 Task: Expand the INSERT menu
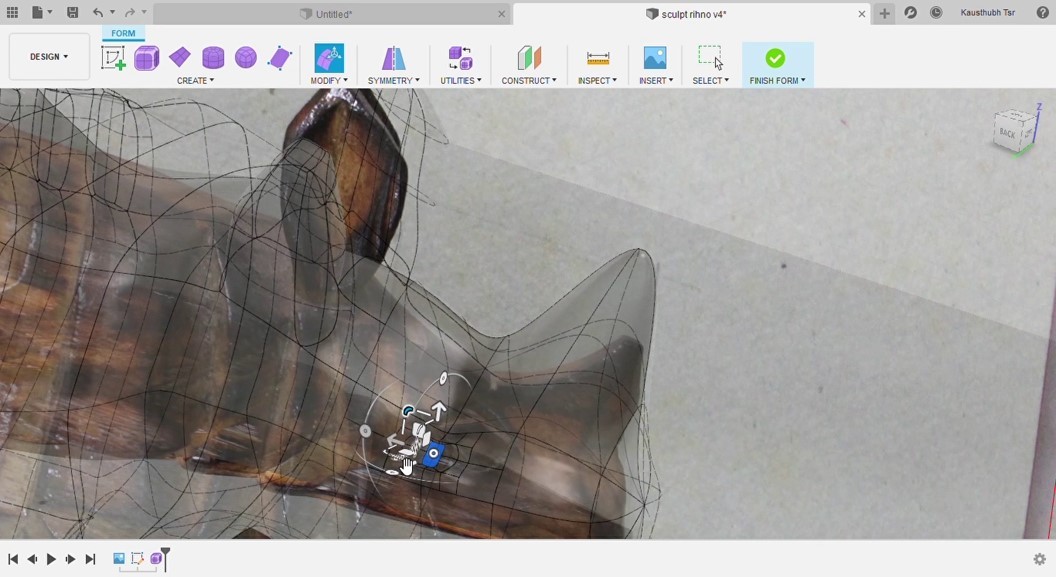pyautogui.click(x=656, y=80)
